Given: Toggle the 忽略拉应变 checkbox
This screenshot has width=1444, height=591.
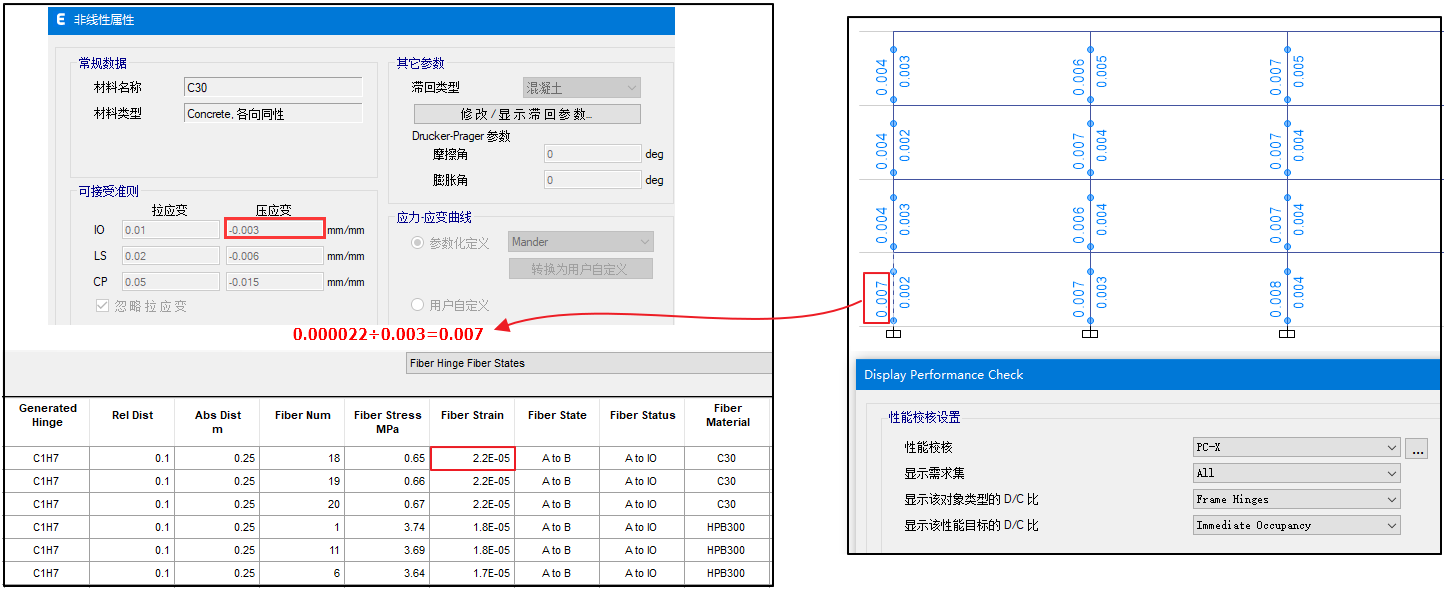Looking at the screenshot, I should point(102,306).
